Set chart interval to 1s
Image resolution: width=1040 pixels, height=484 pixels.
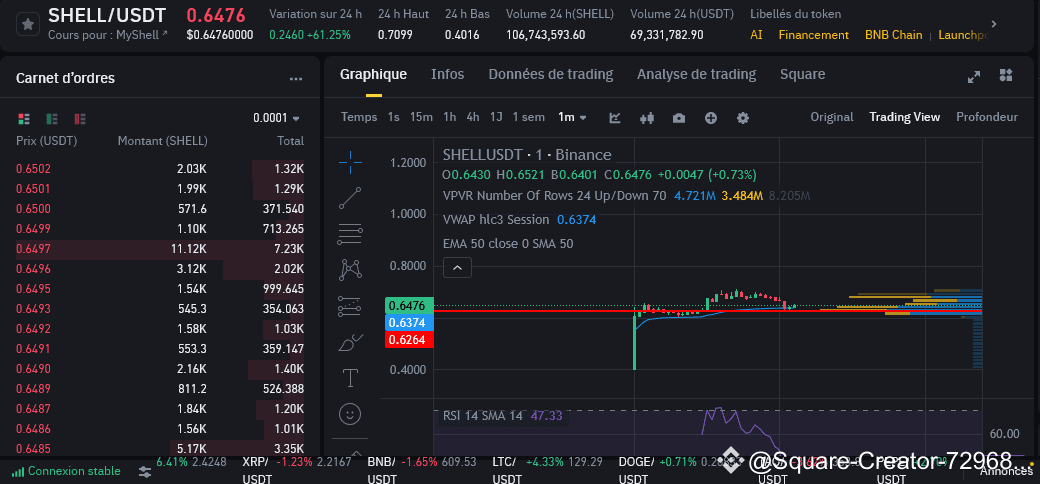click(393, 117)
